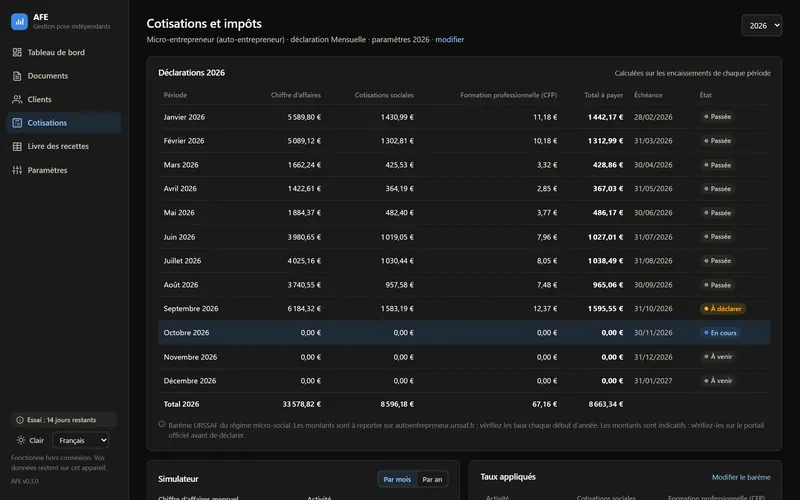
Task: Click the Cotisations calculator icon
Action: (17, 123)
